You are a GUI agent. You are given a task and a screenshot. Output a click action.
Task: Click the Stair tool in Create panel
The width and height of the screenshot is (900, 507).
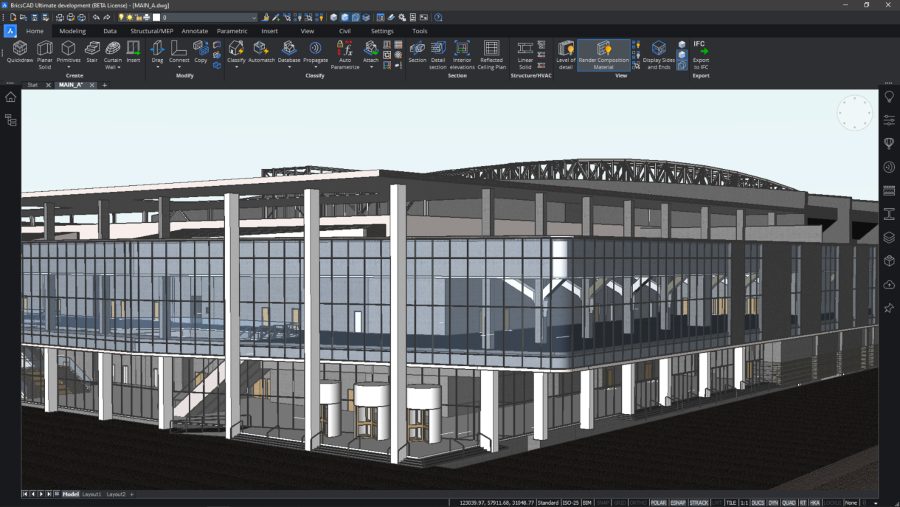(x=92, y=52)
